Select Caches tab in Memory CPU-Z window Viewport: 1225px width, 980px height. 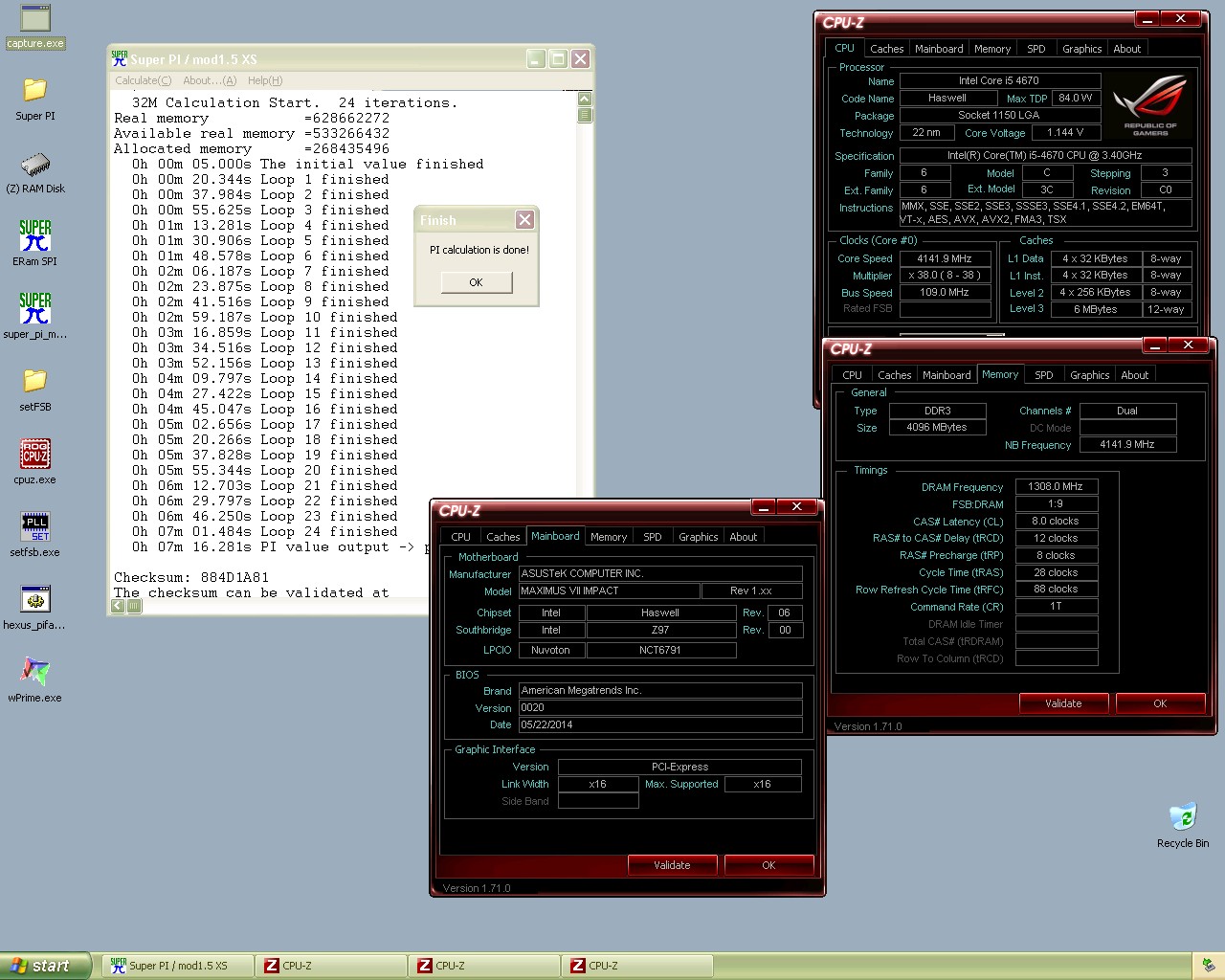coord(894,375)
